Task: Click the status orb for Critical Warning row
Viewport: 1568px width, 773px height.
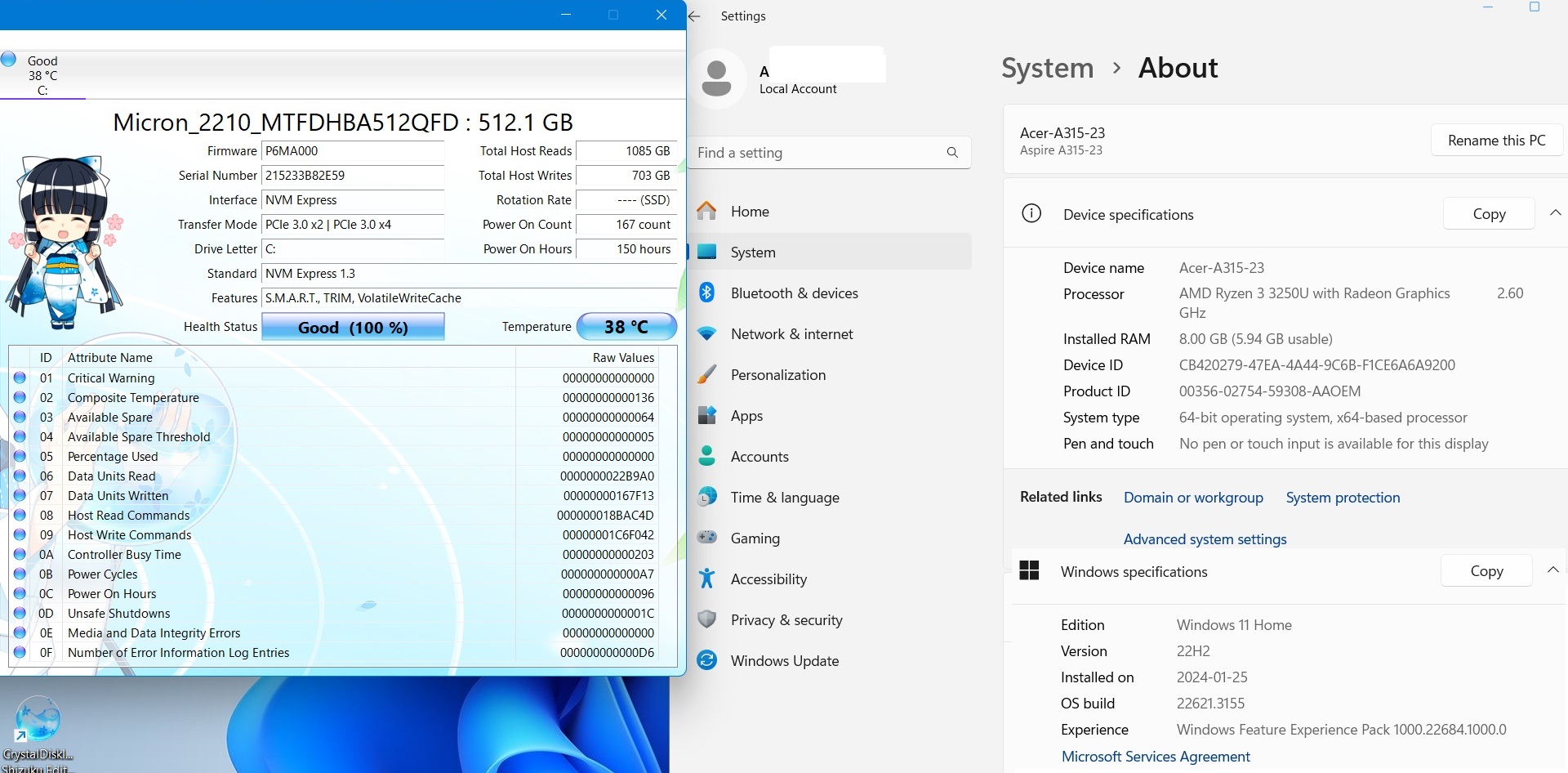Action: point(20,378)
